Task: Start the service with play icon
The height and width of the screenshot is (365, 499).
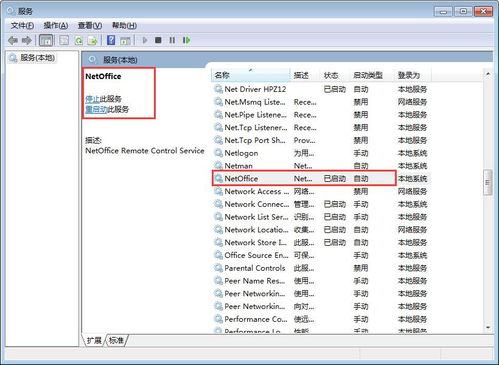Action: click(145, 40)
